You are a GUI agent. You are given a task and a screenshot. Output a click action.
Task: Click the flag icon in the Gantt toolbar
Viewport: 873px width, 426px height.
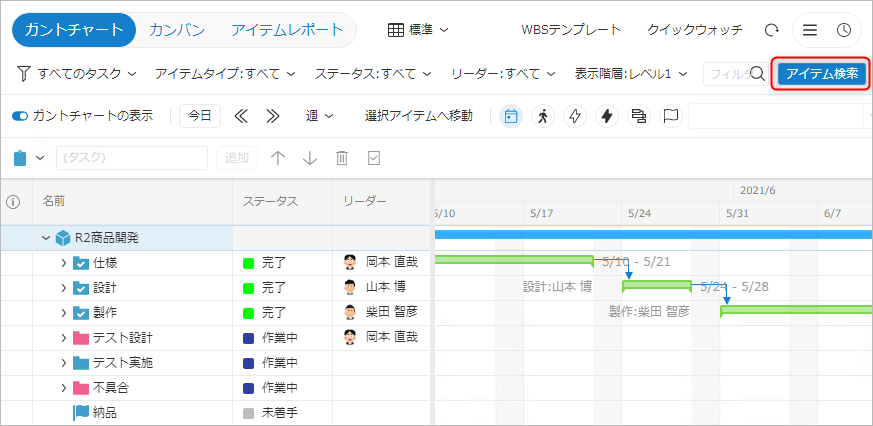click(671, 116)
